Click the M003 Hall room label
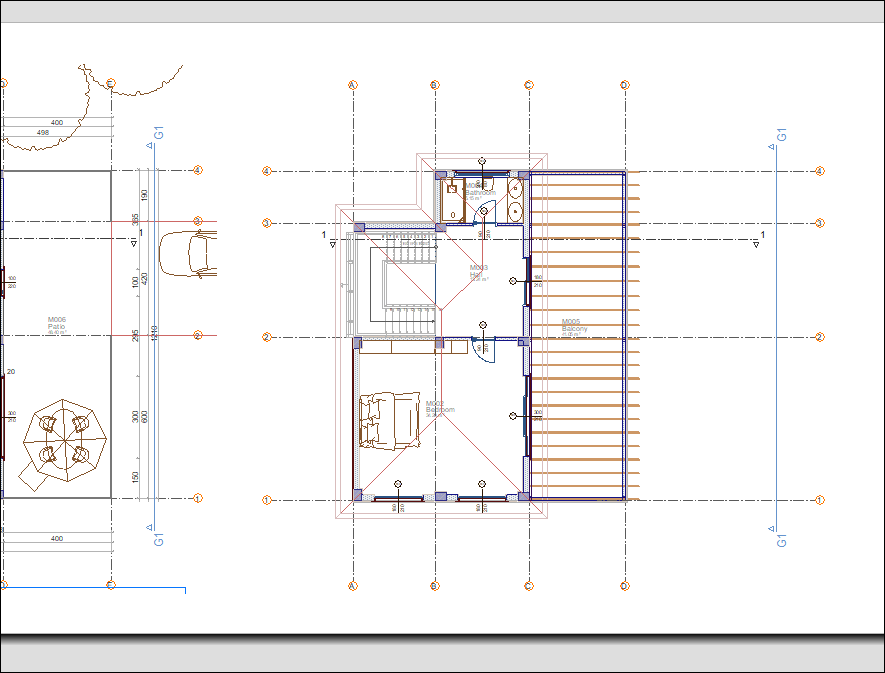 [x=479, y=272]
